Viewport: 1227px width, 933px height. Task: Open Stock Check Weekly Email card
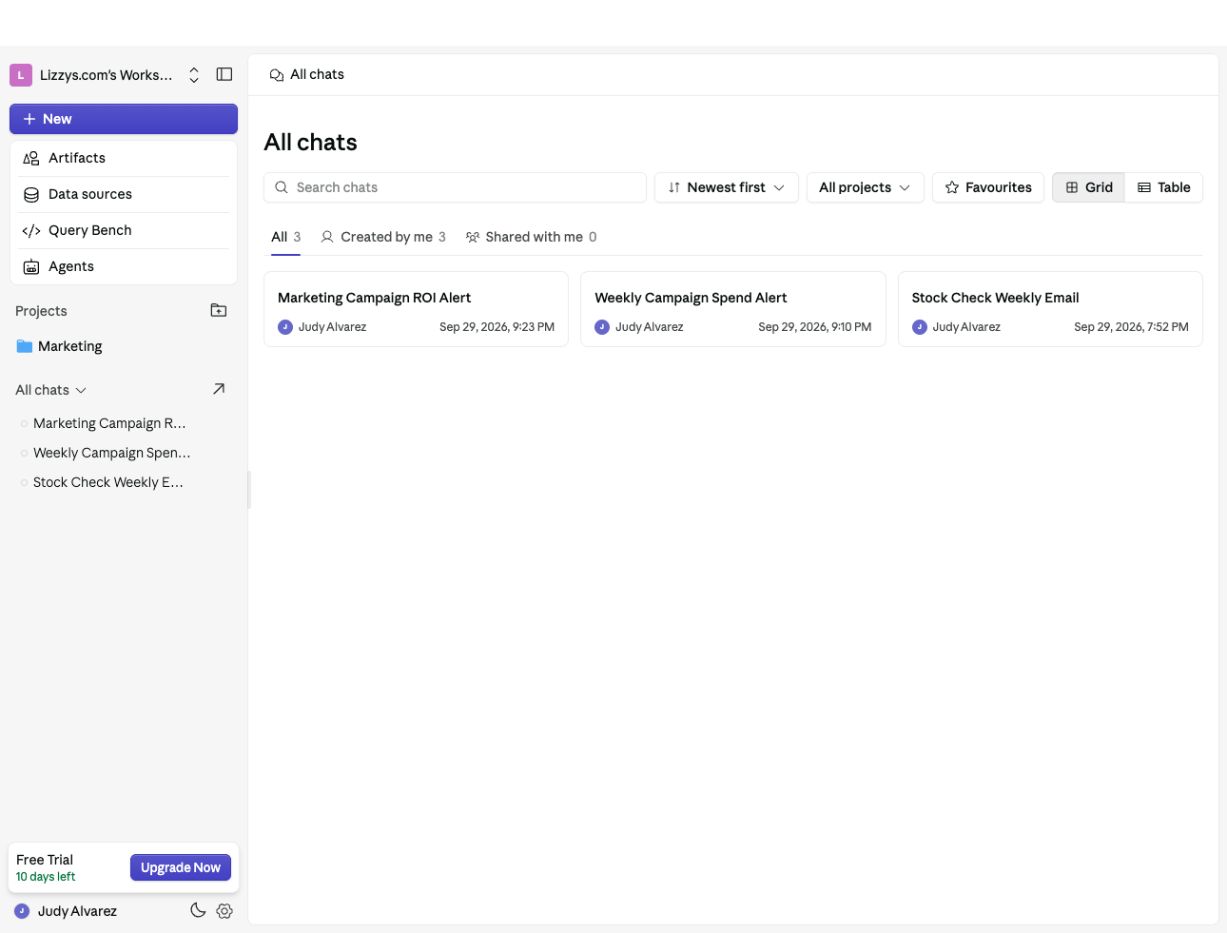pos(1050,309)
